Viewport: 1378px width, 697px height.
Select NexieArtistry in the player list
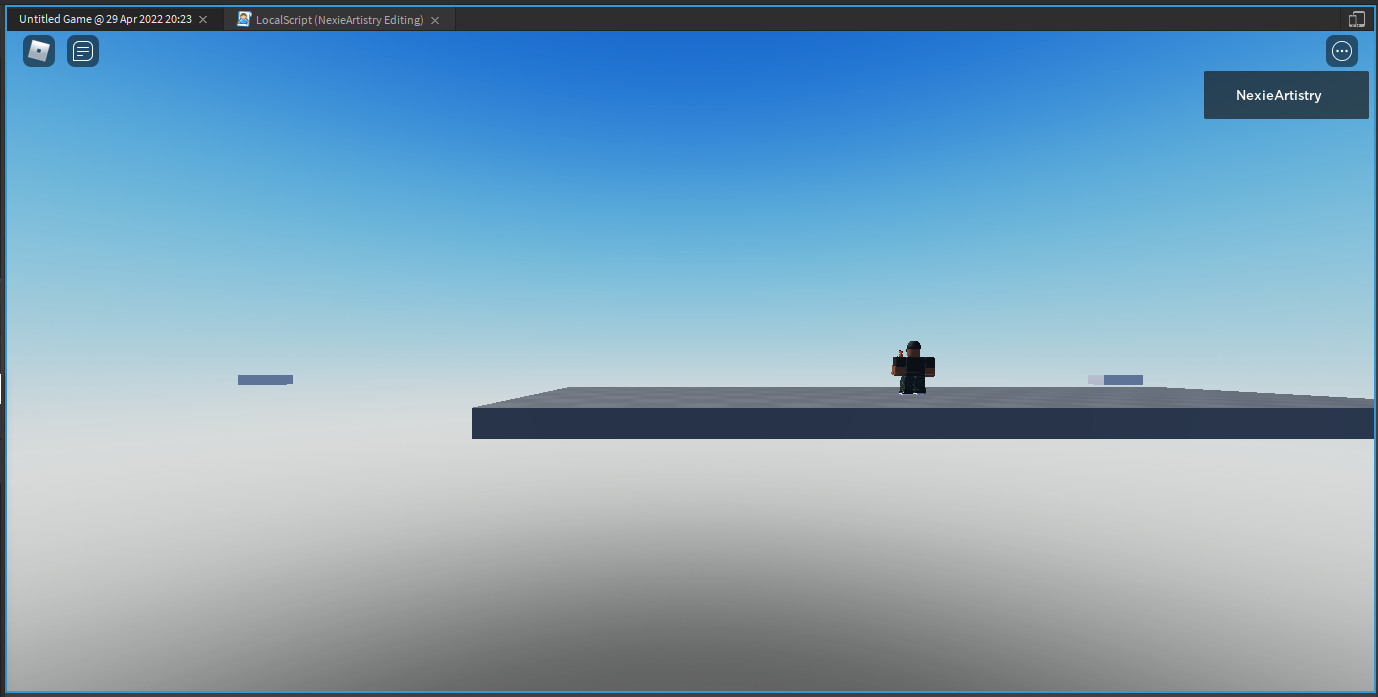1286,95
